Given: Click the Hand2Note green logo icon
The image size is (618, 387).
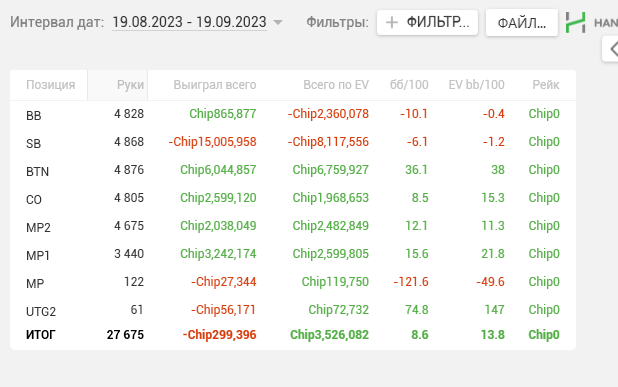Looking at the screenshot, I should (x=575, y=22).
